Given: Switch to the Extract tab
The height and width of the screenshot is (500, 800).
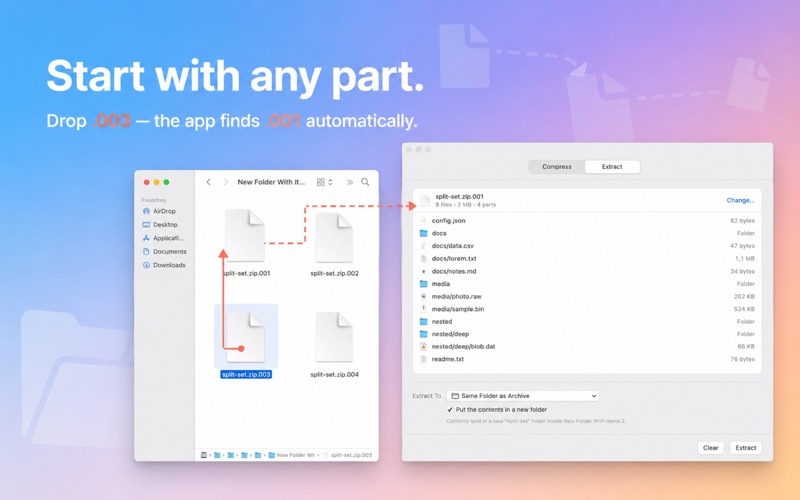Looking at the screenshot, I should coord(612,167).
